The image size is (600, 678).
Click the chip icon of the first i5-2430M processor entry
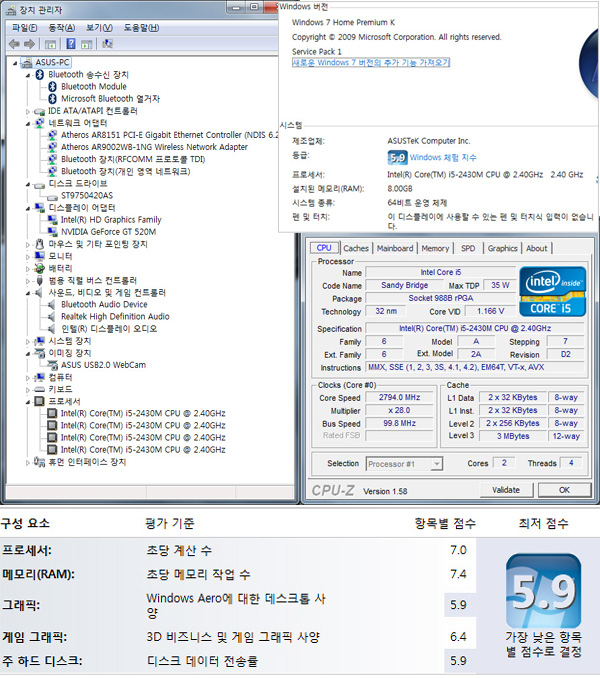tap(52, 413)
